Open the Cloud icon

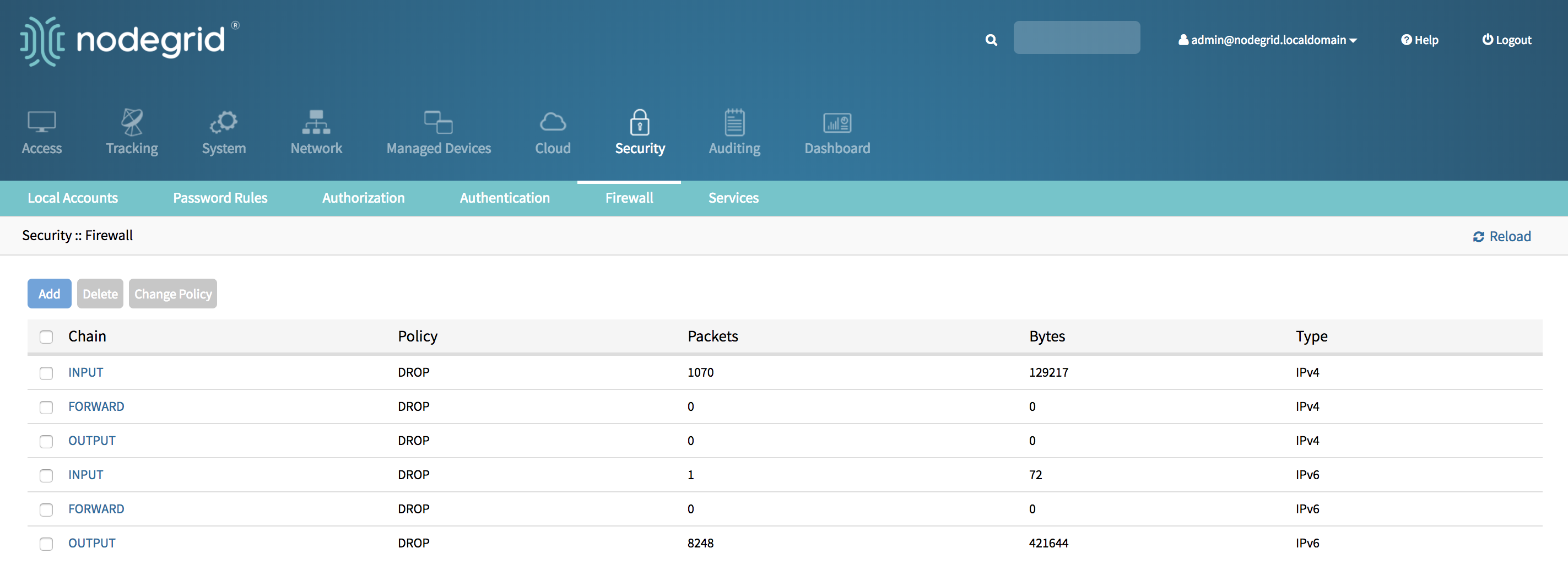click(553, 122)
